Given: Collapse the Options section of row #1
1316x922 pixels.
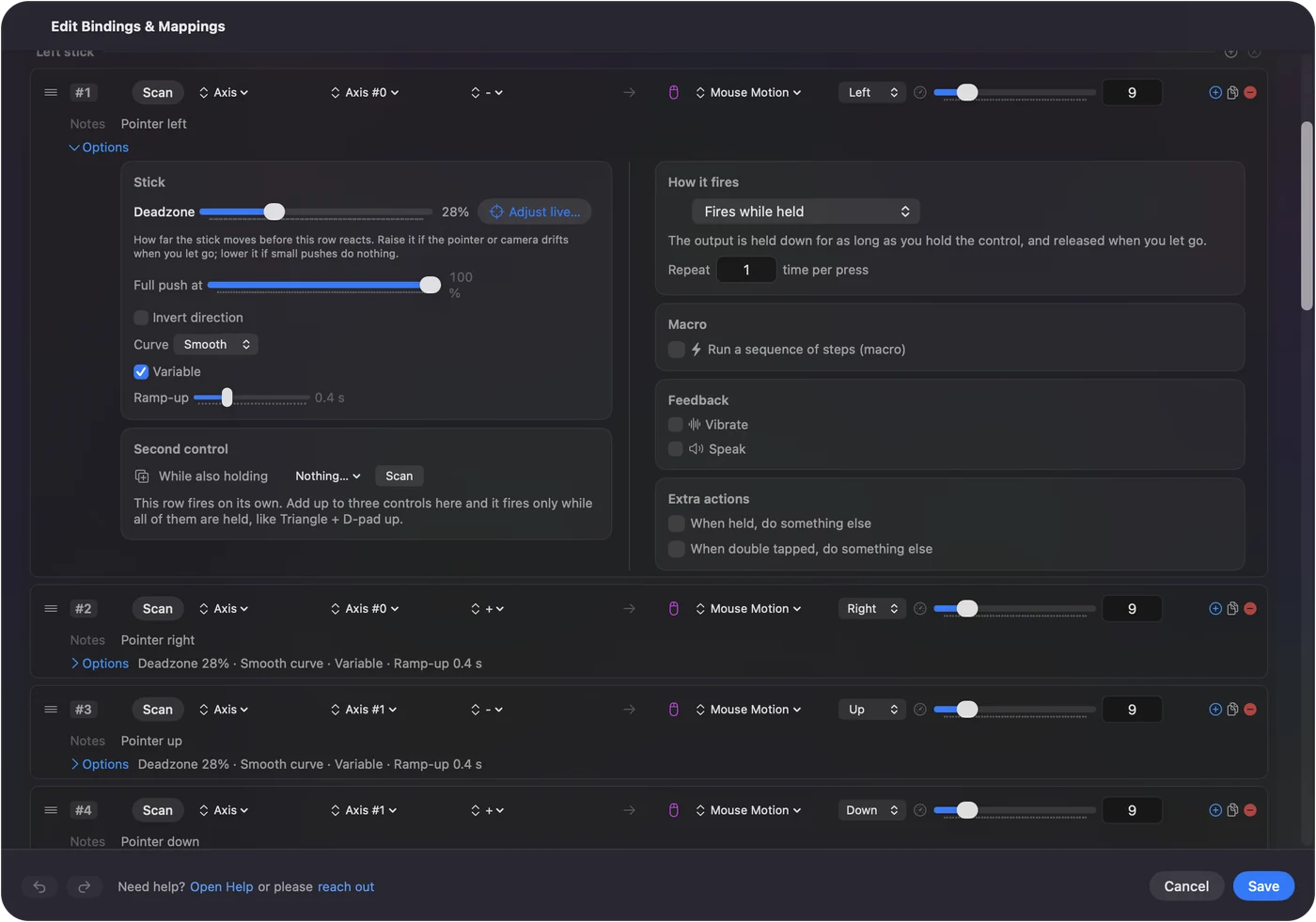Looking at the screenshot, I should click(99, 147).
